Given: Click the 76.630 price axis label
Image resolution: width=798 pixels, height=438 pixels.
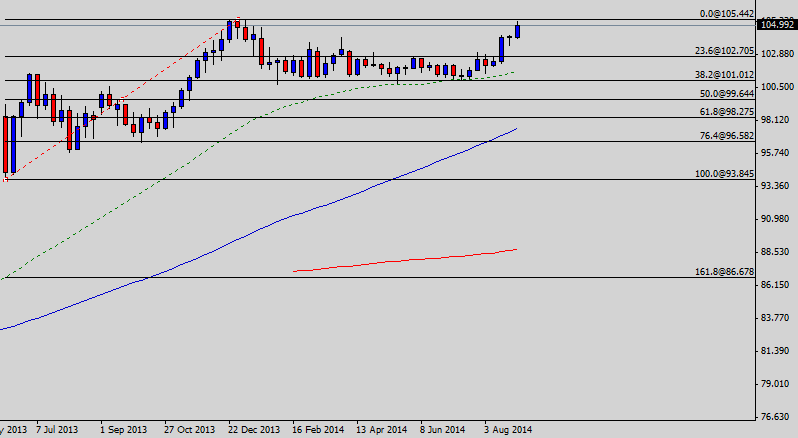Looking at the screenshot, I should coord(777,416).
